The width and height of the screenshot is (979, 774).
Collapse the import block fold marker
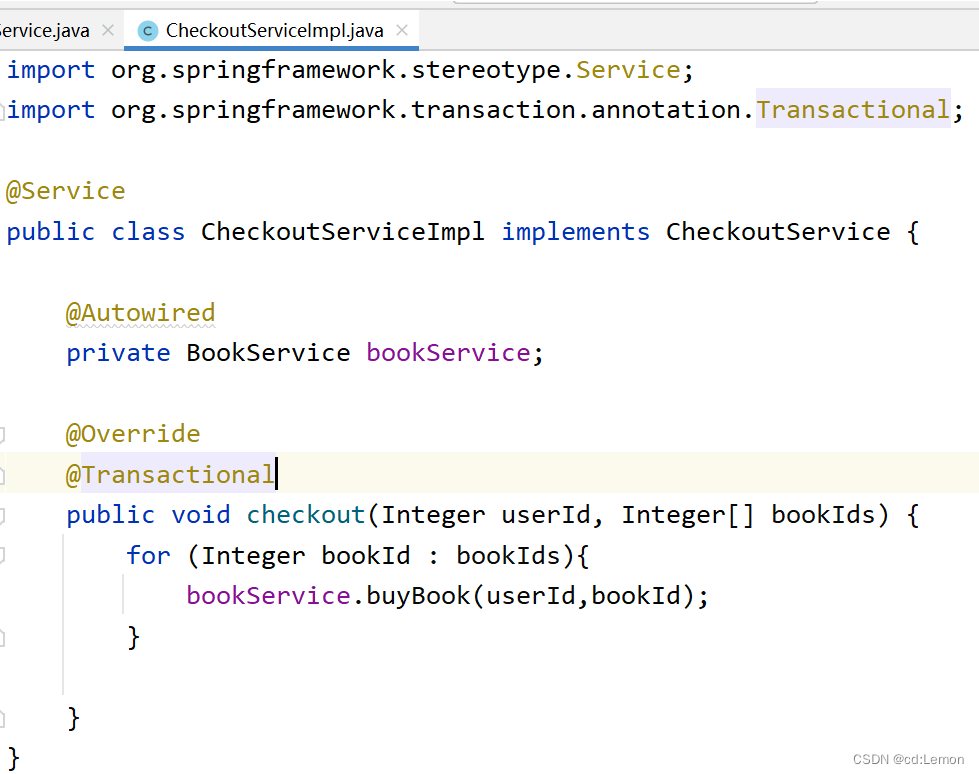tap(2, 110)
